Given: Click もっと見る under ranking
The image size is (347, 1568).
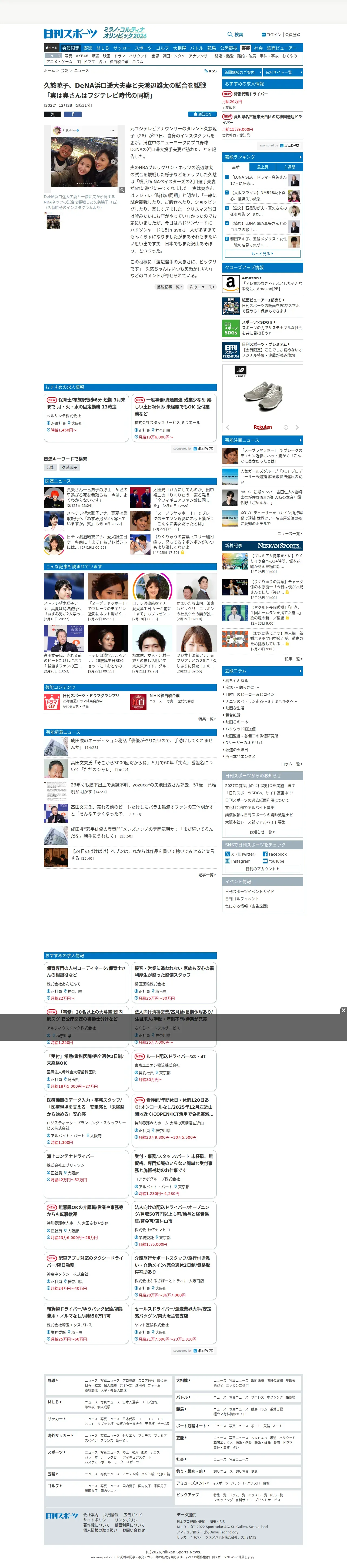Looking at the screenshot, I should click(262, 254).
